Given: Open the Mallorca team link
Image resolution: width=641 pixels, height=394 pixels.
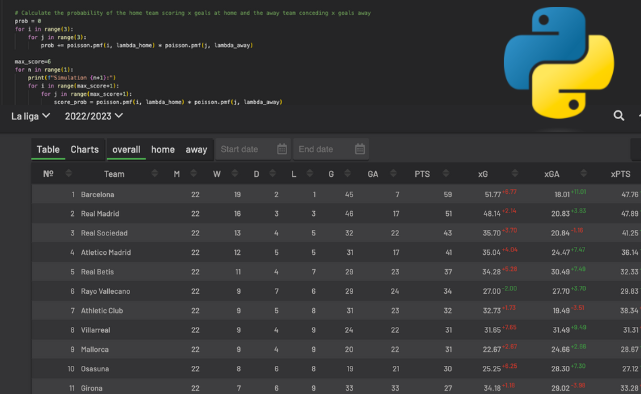Looking at the screenshot, I should click(x=94, y=349).
